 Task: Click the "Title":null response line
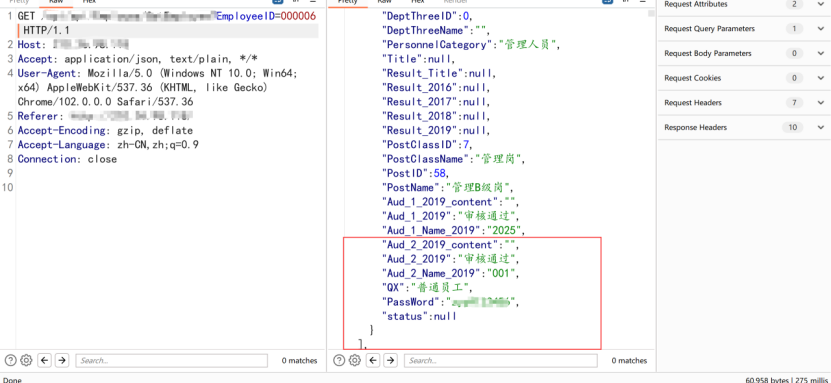tap(418, 59)
